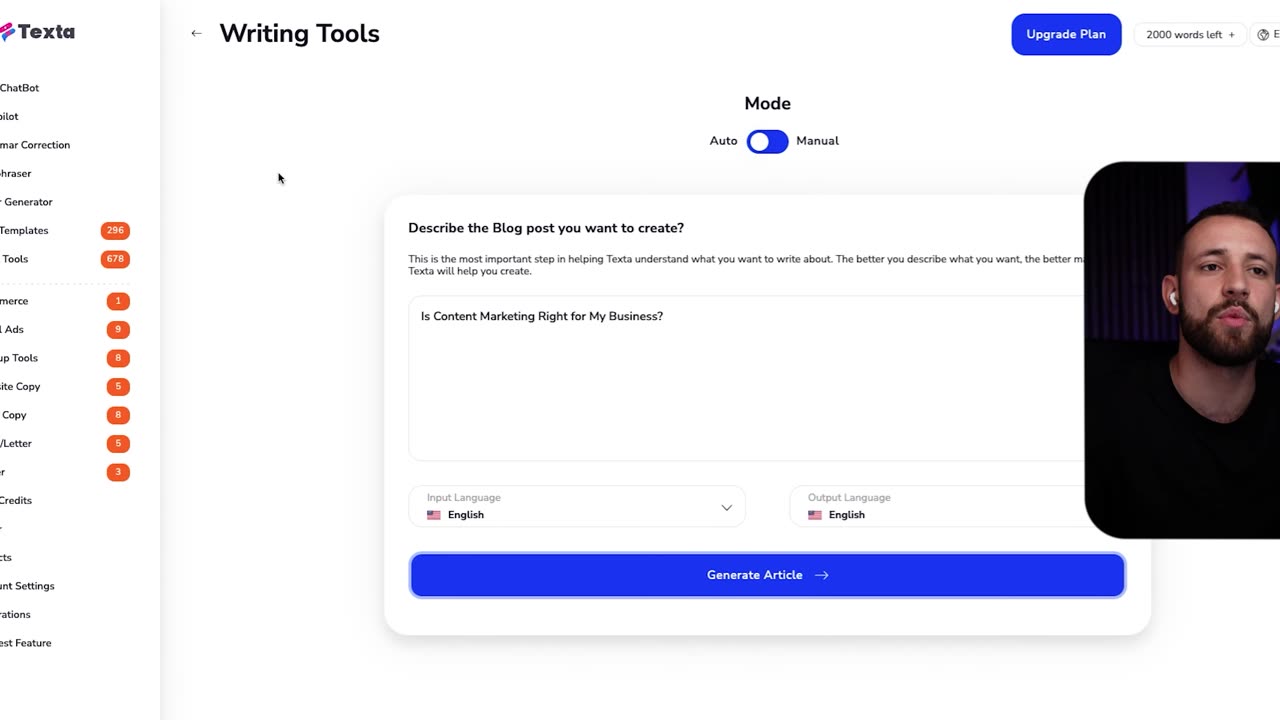Click the globe language icon in header
The image size is (1280, 720).
click(x=1263, y=35)
